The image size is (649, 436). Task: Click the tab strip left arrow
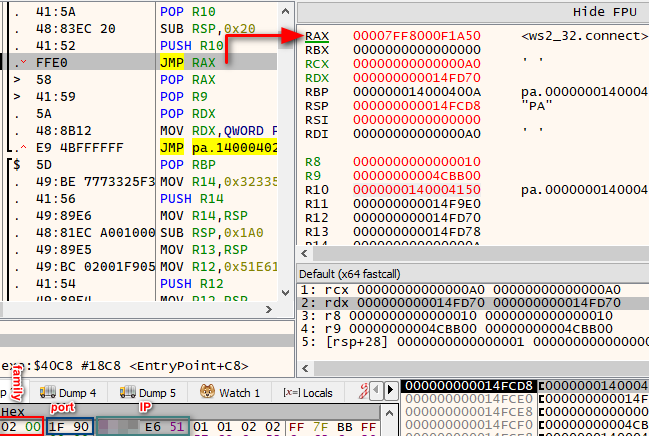376,390
